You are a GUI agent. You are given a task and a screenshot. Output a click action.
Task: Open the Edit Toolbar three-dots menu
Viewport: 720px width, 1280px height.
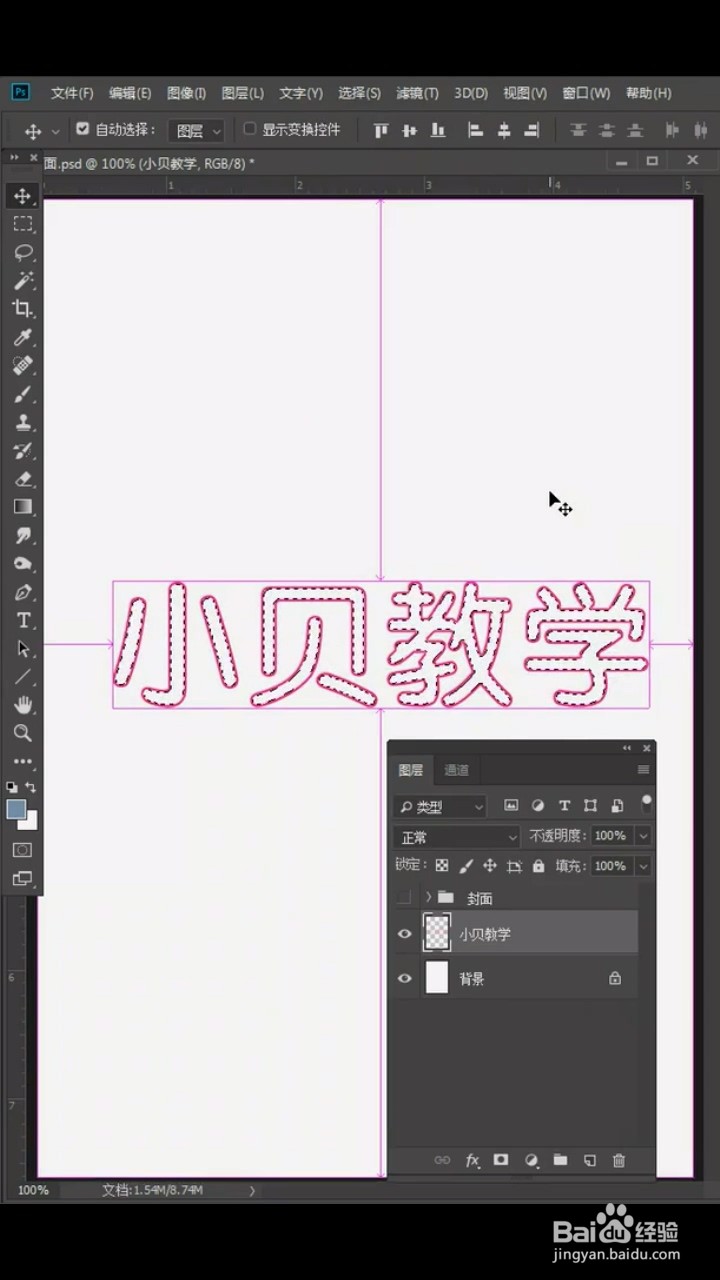(23, 762)
